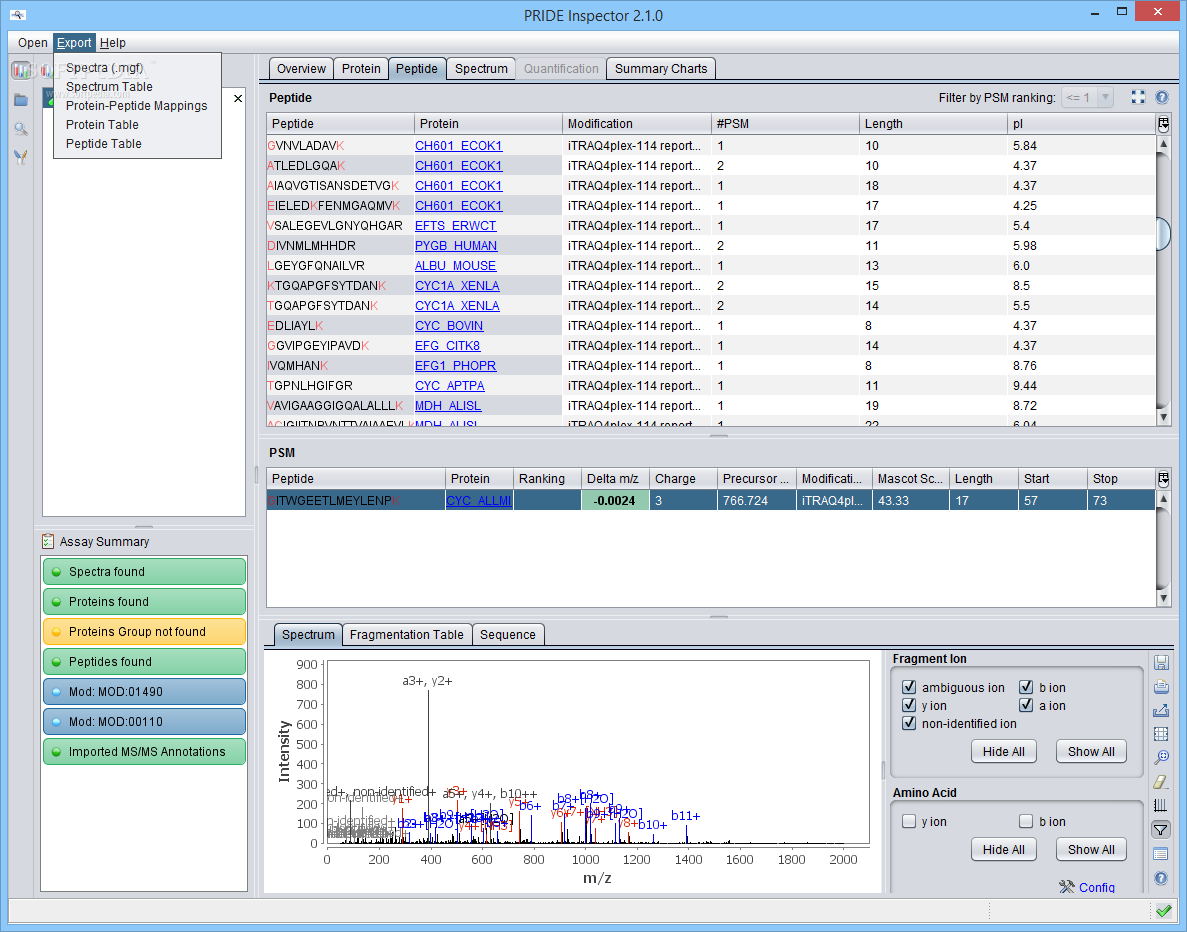Click the export spectrum icon

[1161, 710]
